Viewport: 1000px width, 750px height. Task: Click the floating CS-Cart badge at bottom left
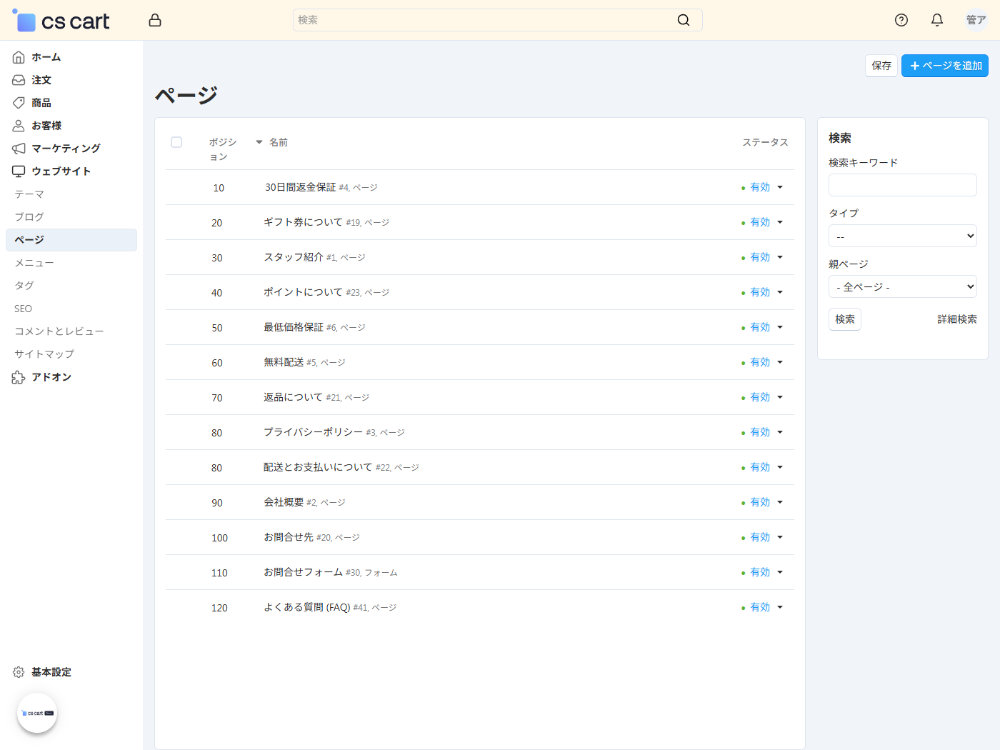click(x=37, y=713)
